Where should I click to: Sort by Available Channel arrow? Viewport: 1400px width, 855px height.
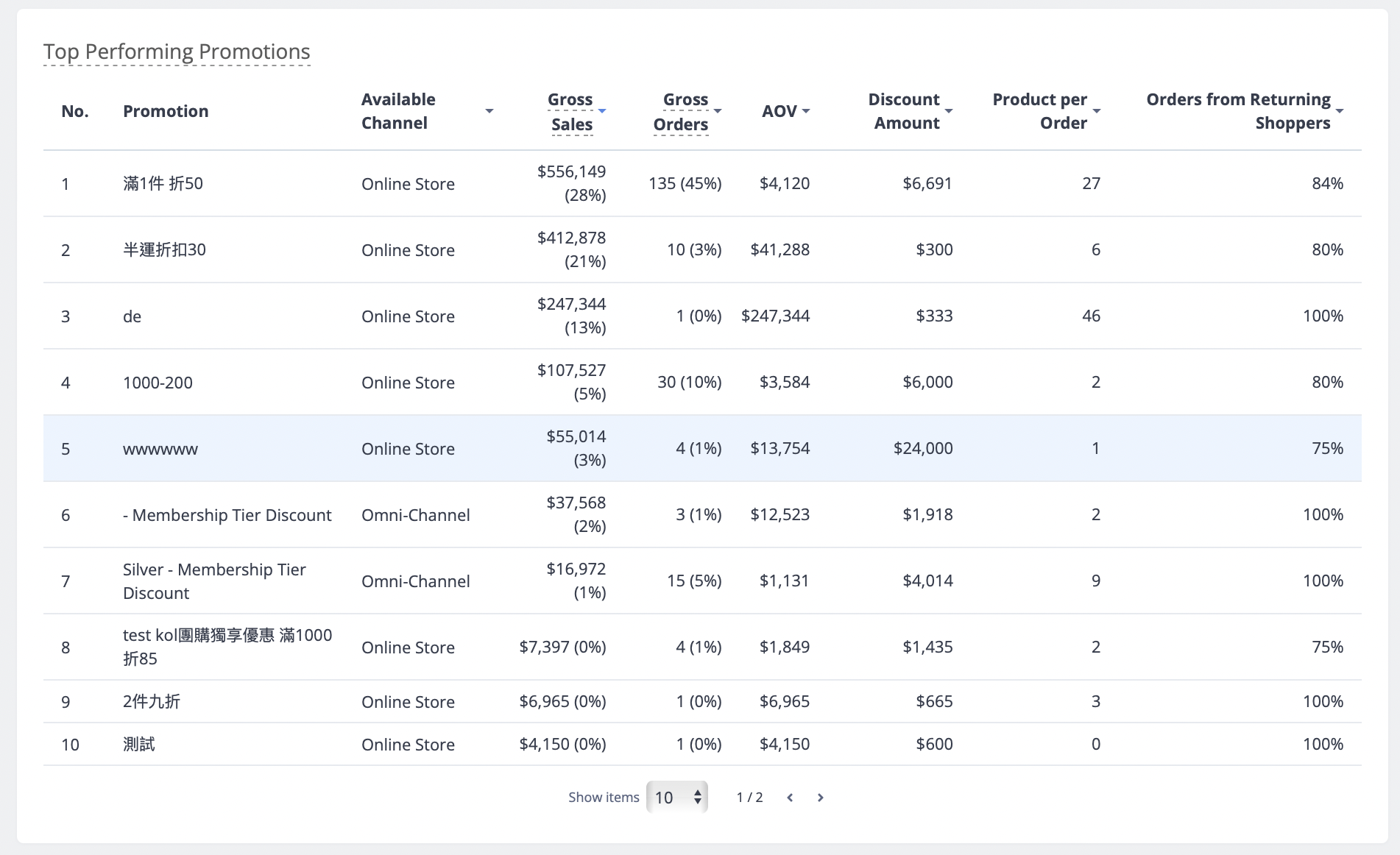tap(489, 111)
